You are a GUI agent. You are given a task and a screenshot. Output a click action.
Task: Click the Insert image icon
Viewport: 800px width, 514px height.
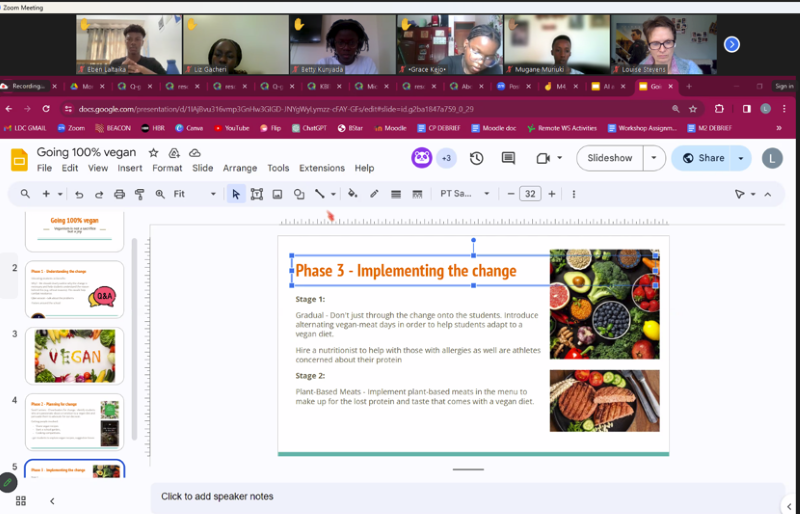277,194
